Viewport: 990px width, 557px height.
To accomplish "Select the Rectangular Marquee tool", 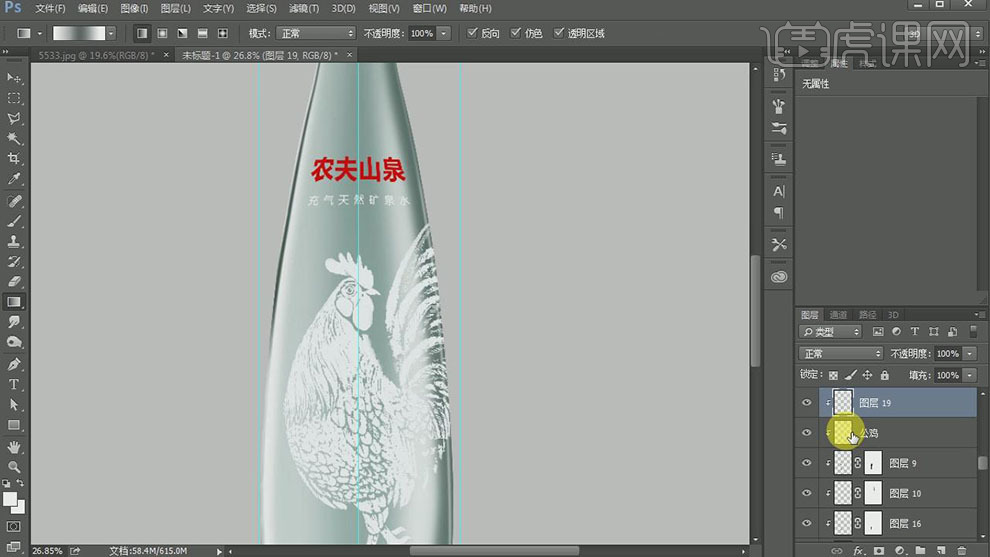I will point(14,99).
